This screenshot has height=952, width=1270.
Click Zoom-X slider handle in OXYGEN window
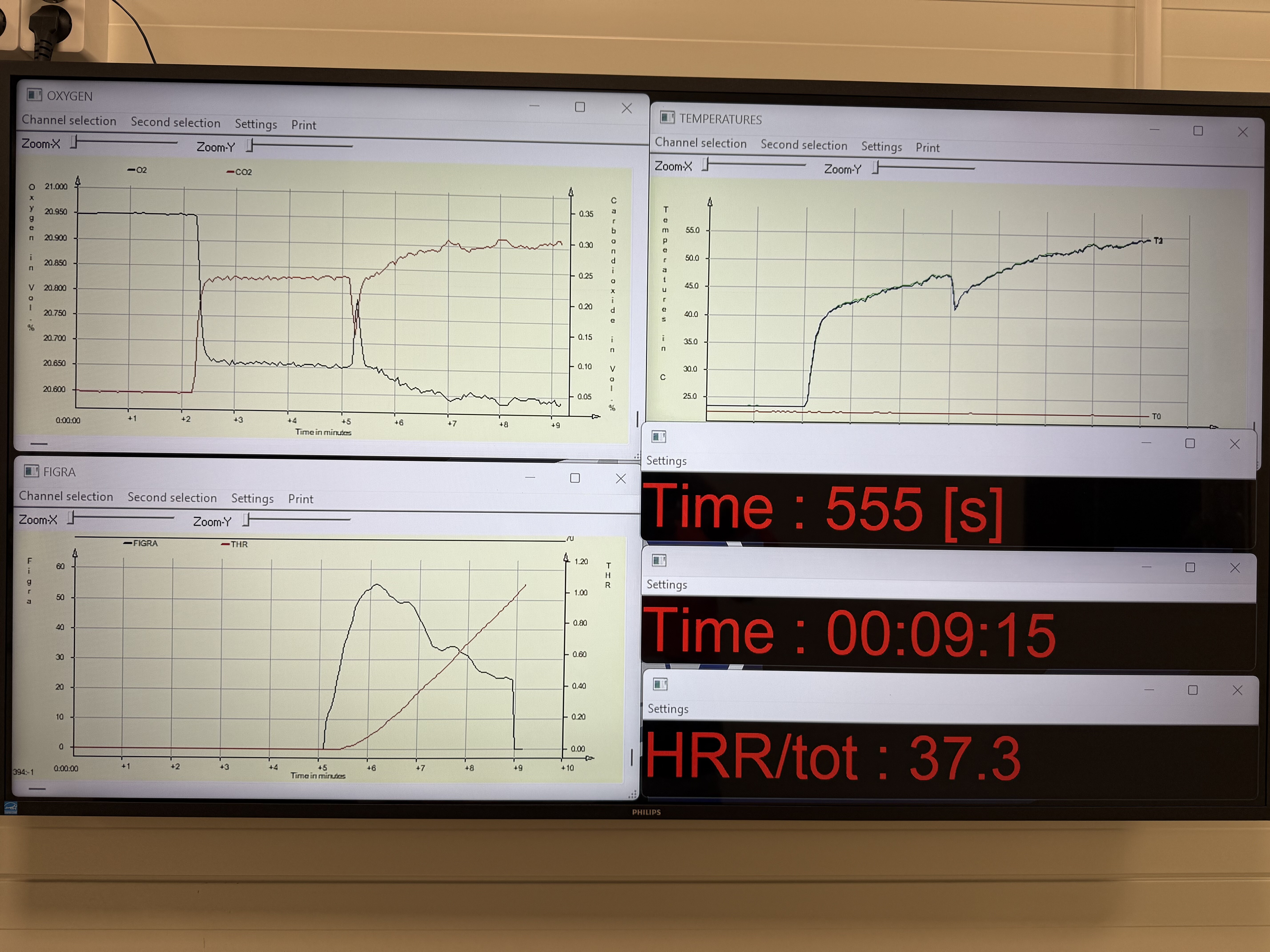point(74,142)
